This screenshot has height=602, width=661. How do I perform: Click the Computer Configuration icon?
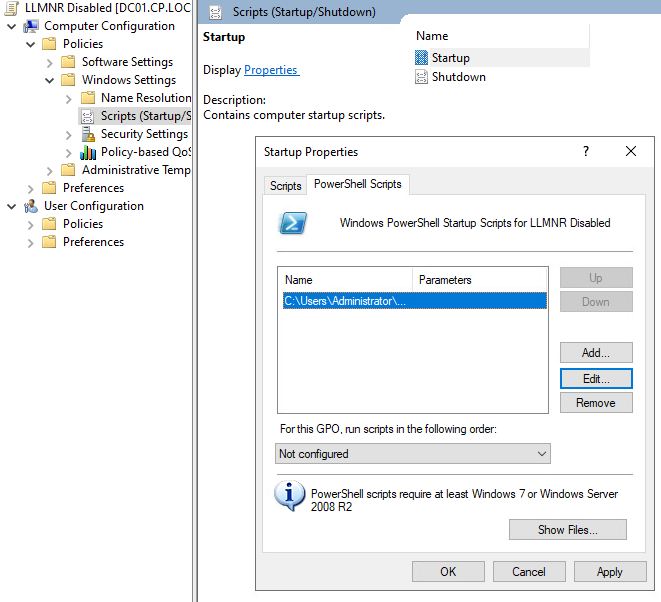click(31, 26)
